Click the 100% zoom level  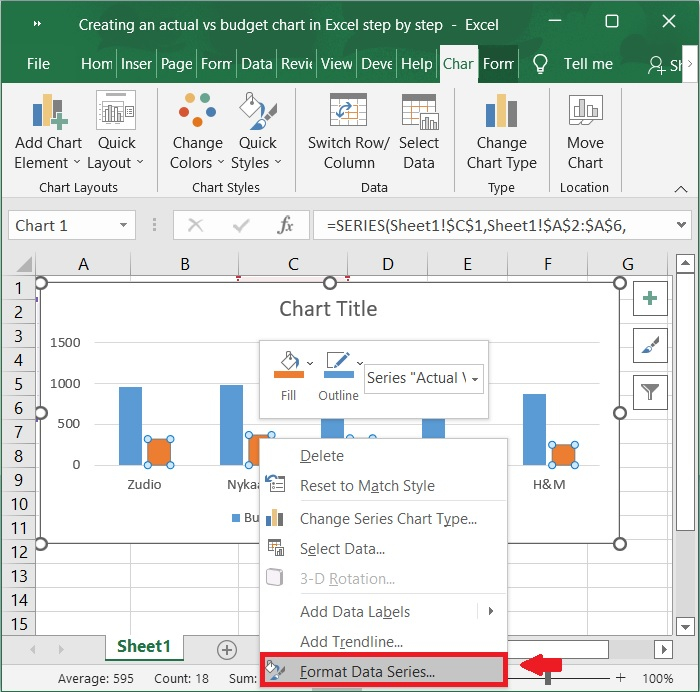658,679
